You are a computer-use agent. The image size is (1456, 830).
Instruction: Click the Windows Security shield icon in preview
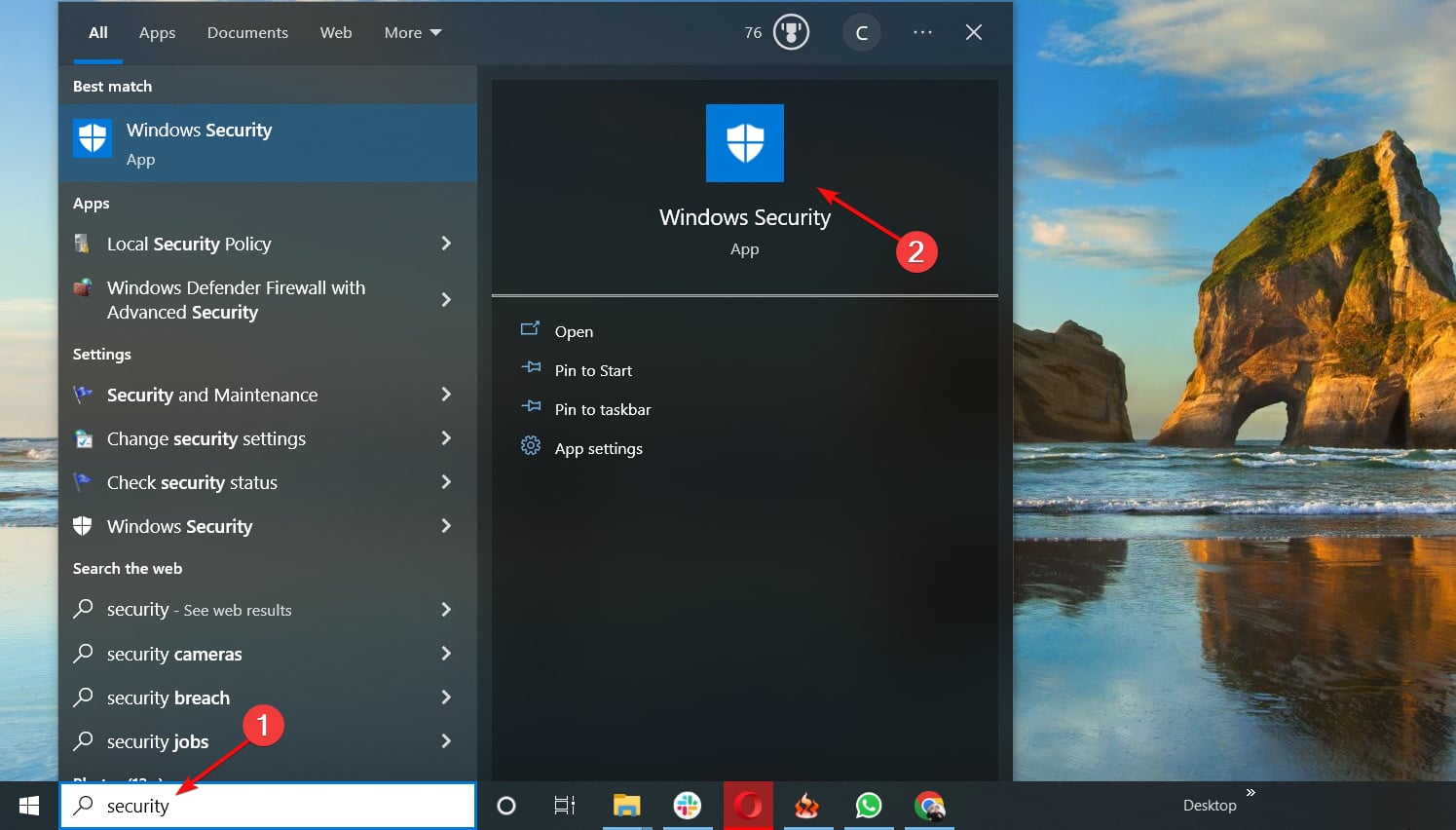(x=744, y=142)
